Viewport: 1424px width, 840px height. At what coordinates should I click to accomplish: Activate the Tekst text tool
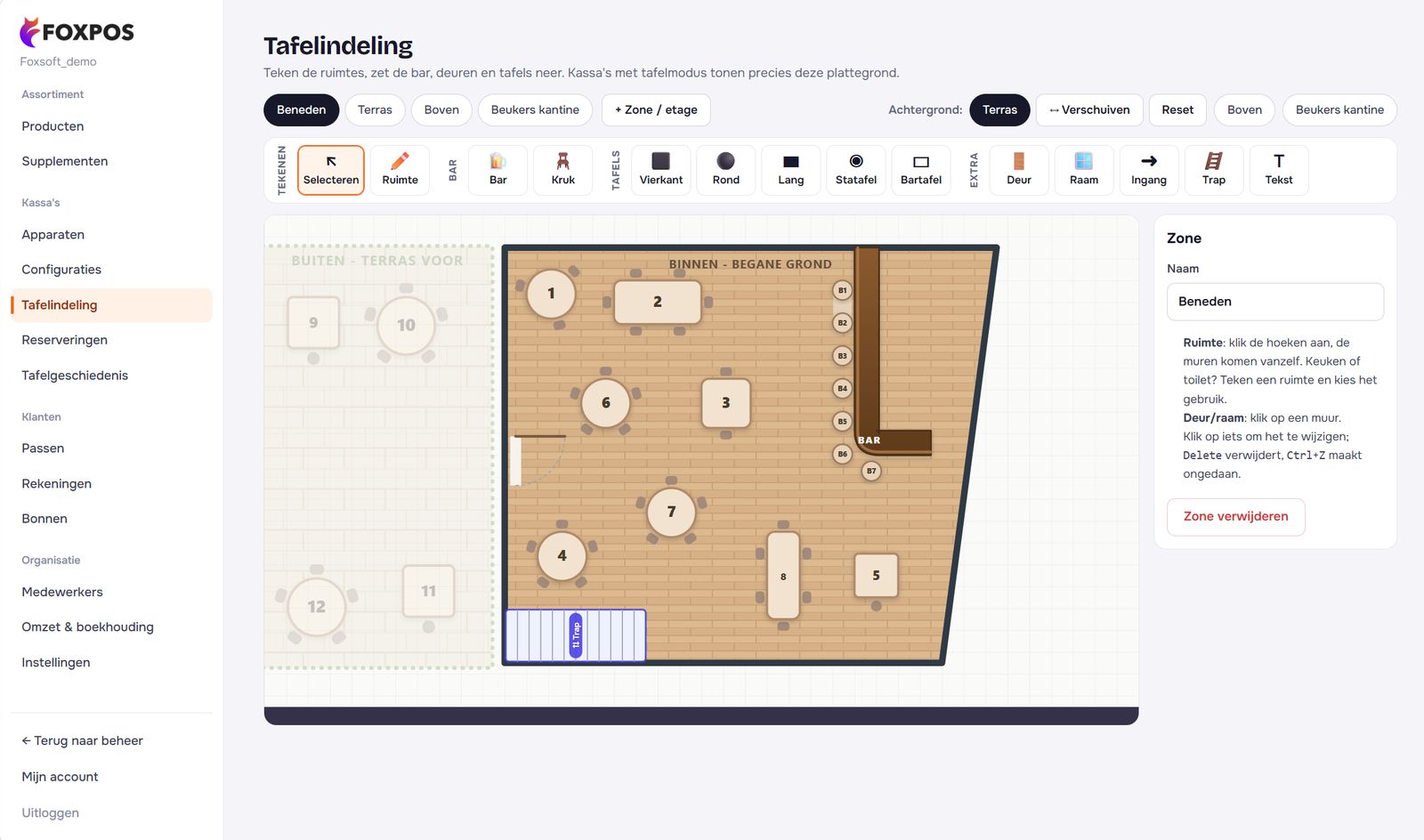point(1278,170)
